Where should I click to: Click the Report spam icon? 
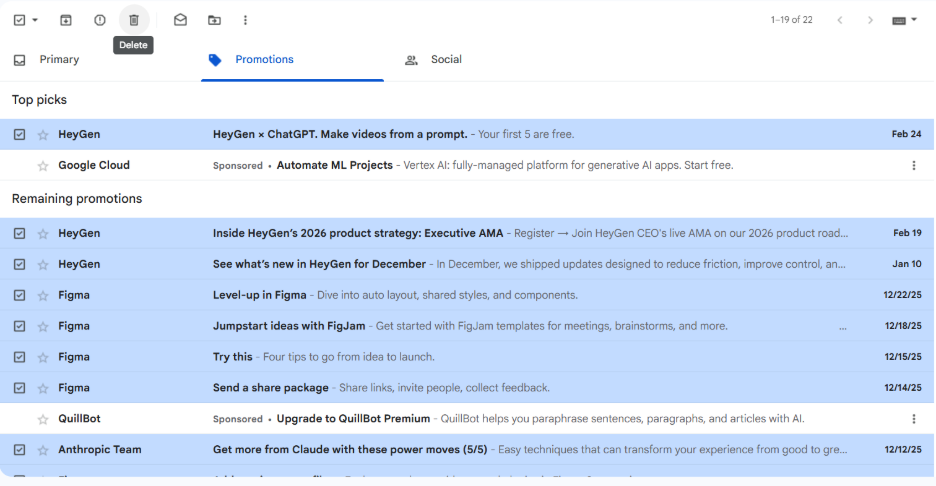pos(100,20)
